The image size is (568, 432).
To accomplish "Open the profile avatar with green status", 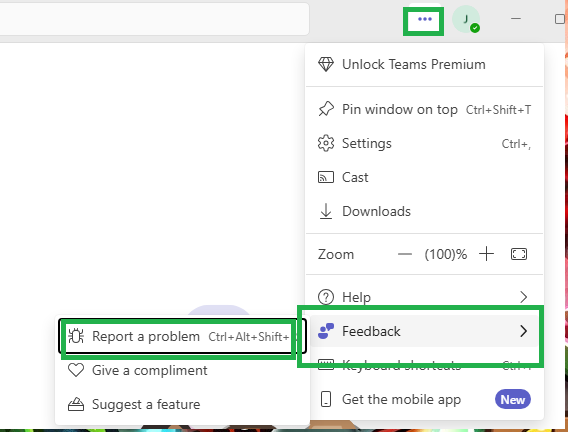I will [466, 19].
